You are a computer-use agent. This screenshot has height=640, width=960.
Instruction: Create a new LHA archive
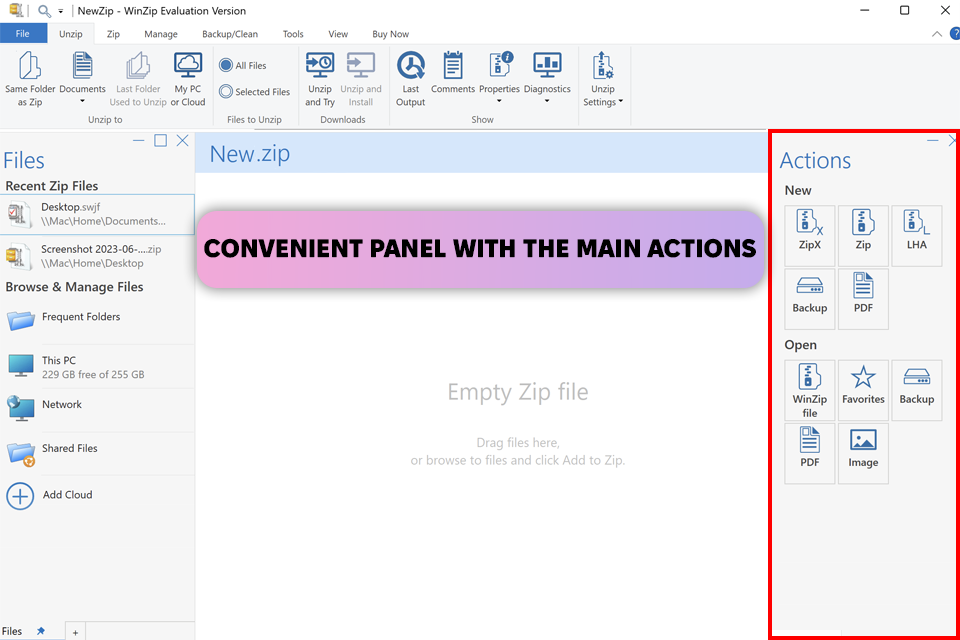pyautogui.click(x=917, y=236)
